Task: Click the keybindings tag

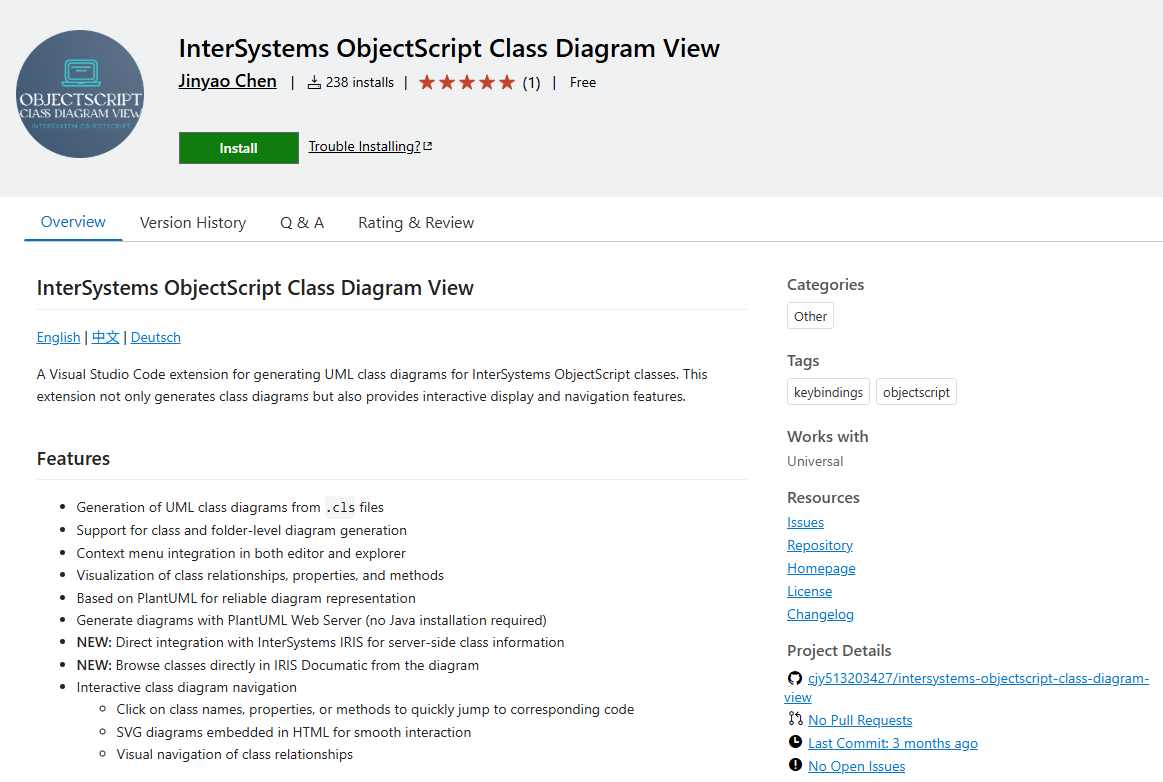Action: (x=828, y=392)
